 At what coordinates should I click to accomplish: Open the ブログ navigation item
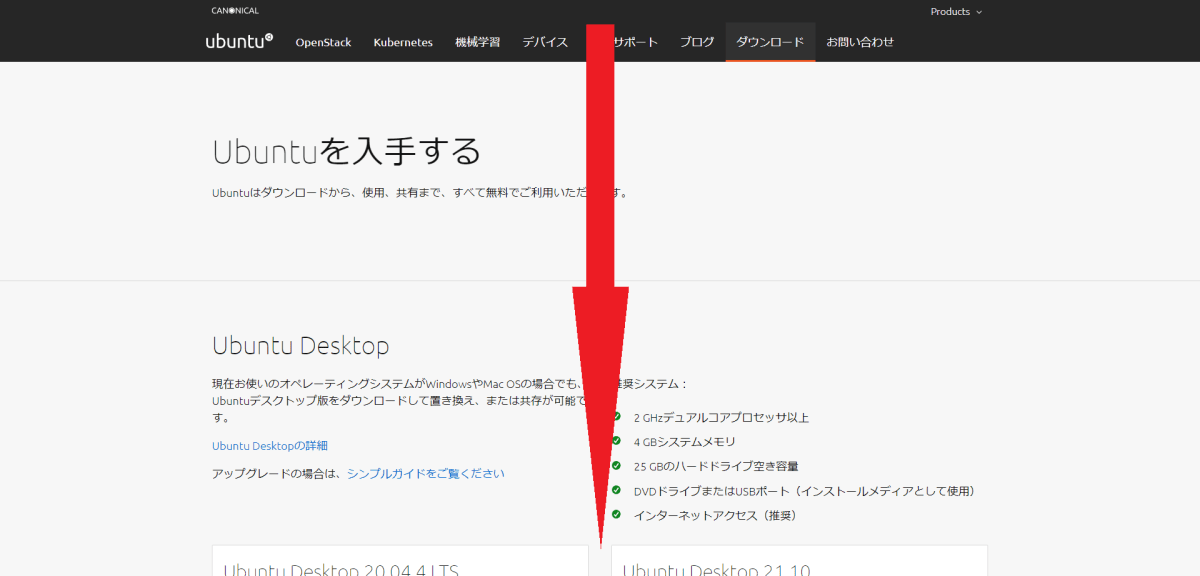click(x=697, y=42)
